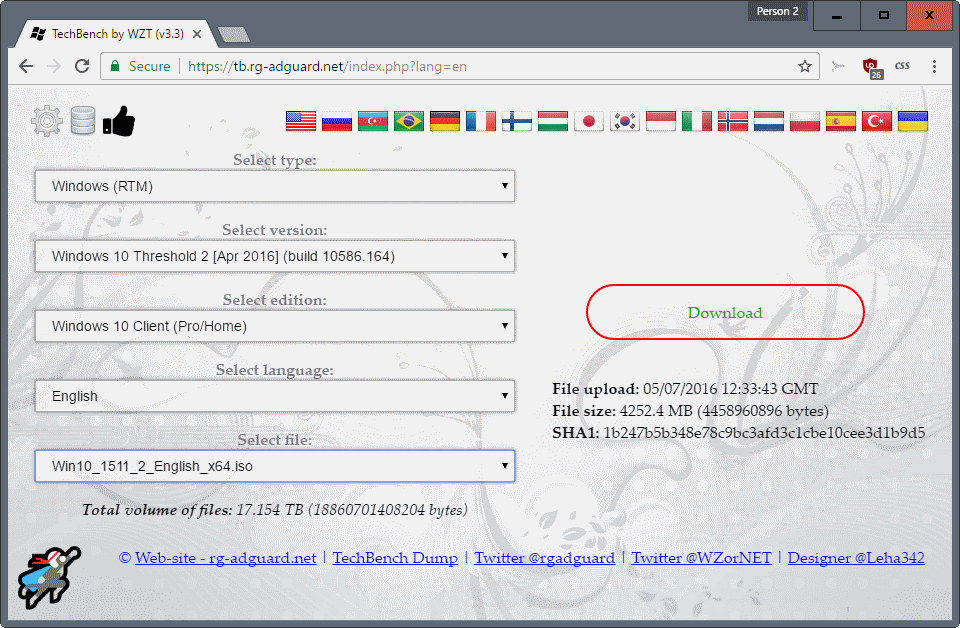This screenshot has height=628, width=960.
Task: Click the rg-adguard mascot logo
Action: tap(49, 577)
